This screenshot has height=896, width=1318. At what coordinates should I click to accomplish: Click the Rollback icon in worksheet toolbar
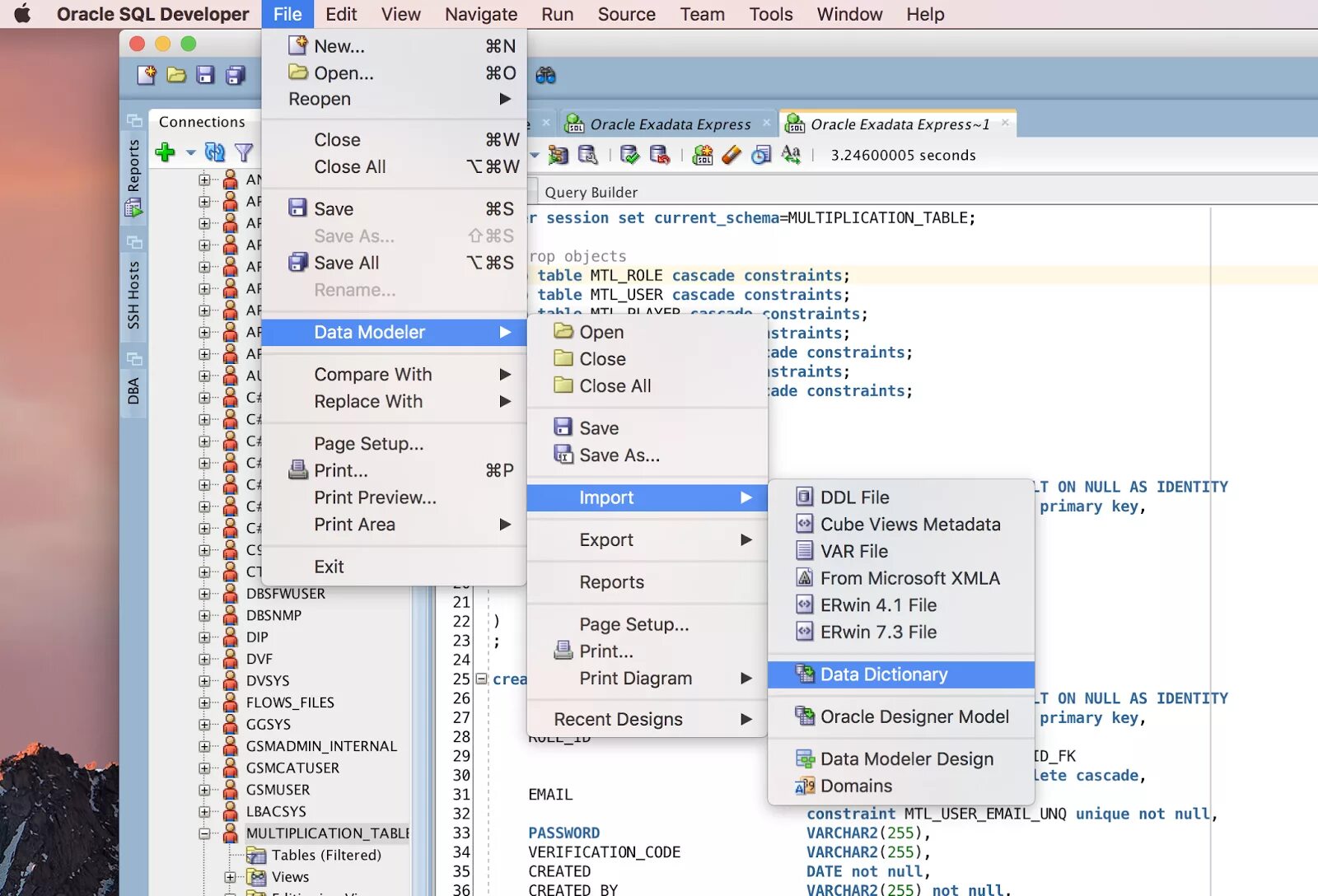tap(659, 155)
